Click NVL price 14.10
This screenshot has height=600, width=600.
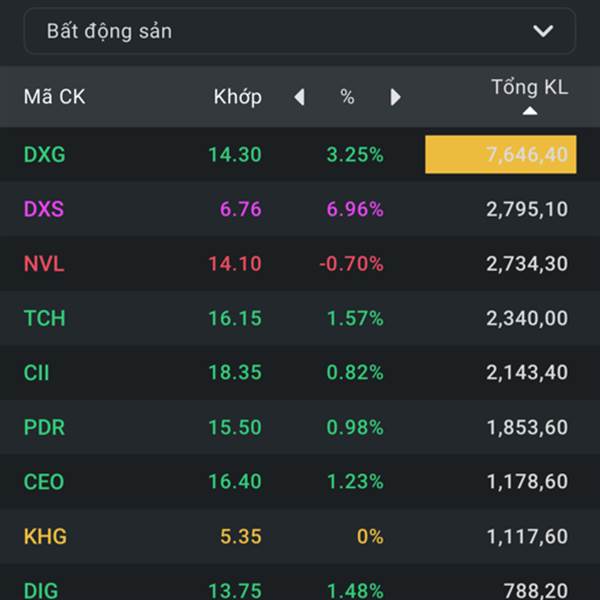[x=235, y=264]
